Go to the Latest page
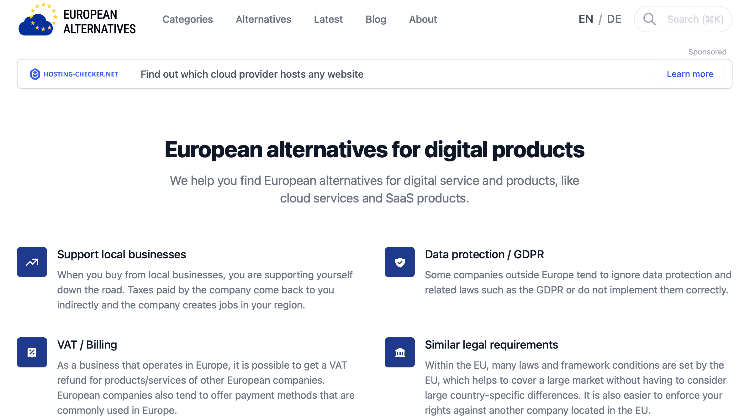Image resolution: width=750 pixels, height=420 pixels. (328, 19)
